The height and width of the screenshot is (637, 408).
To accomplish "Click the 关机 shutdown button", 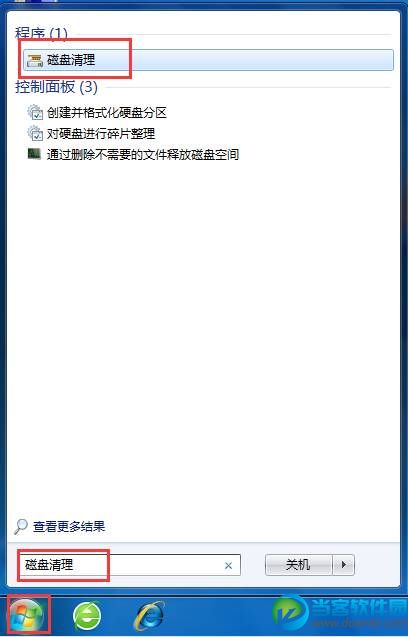I will [299, 565].
